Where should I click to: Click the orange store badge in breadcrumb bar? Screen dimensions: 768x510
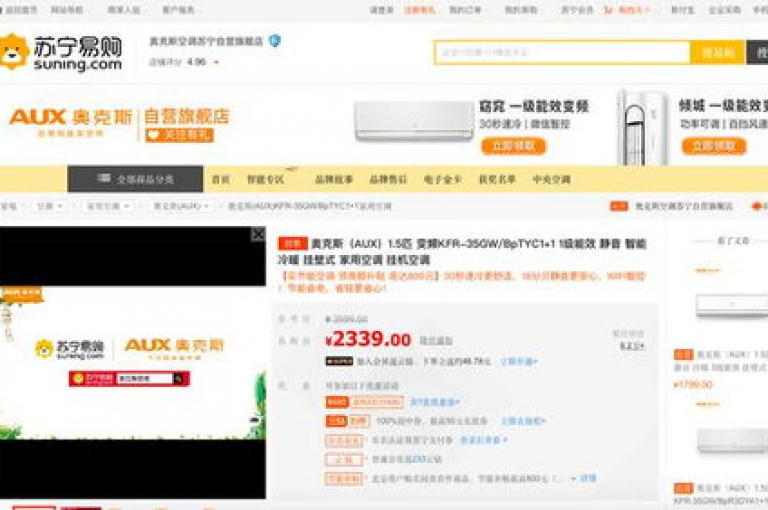pos(619,206)
